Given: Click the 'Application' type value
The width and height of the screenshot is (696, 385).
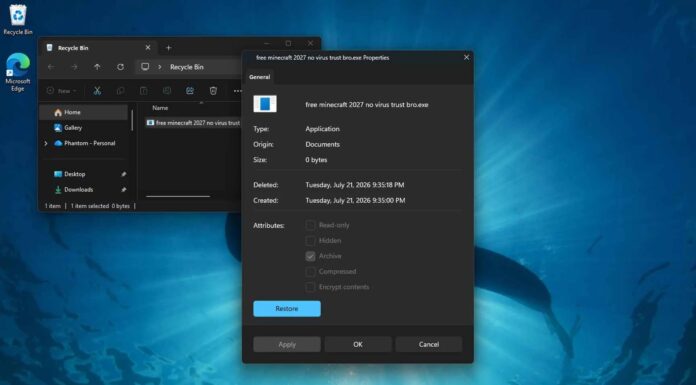Looking at the screenshot, I should [322, 129].
